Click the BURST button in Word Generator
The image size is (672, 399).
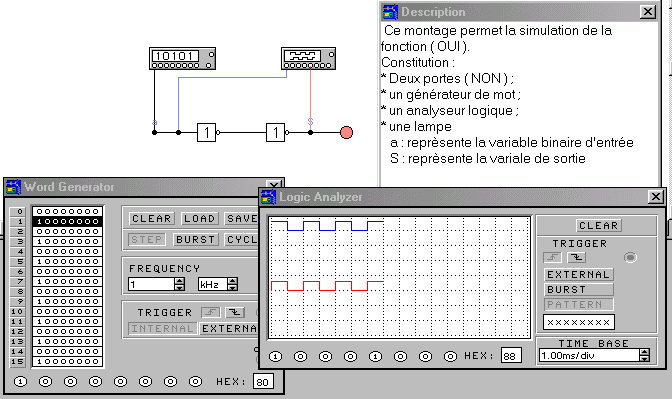click(195, 240)
